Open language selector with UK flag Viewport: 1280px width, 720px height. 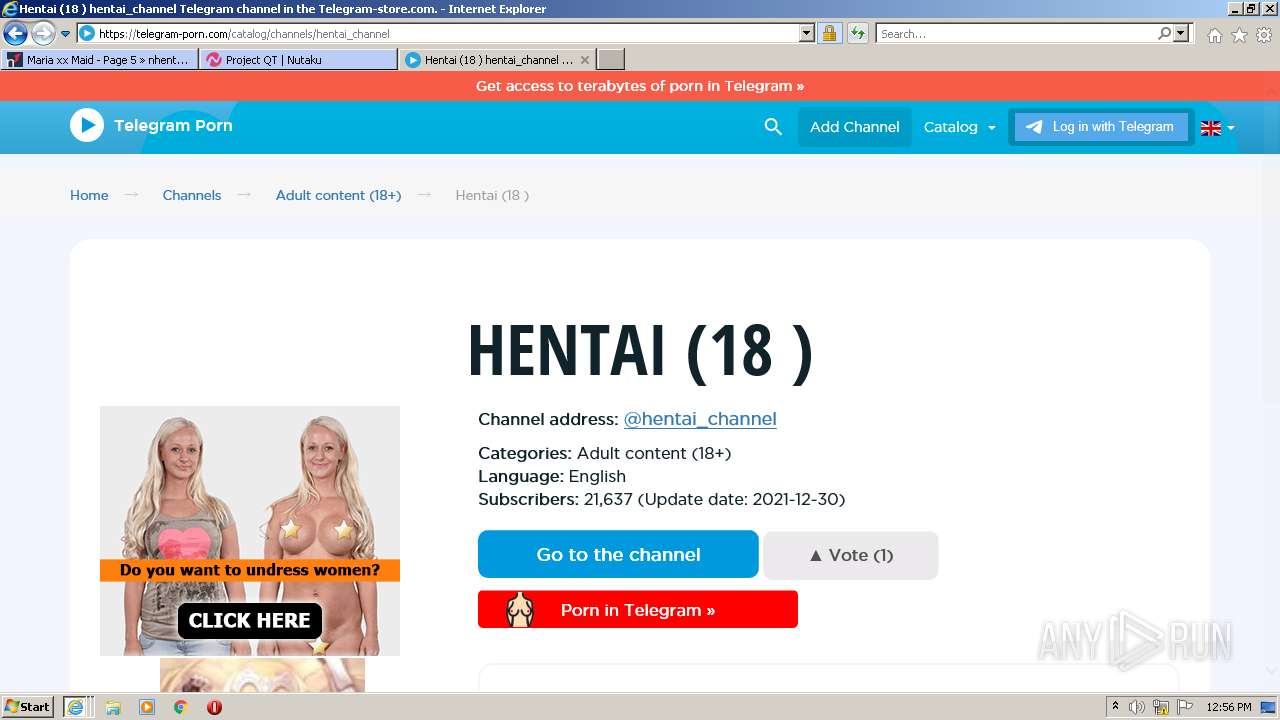point(1217,128)
